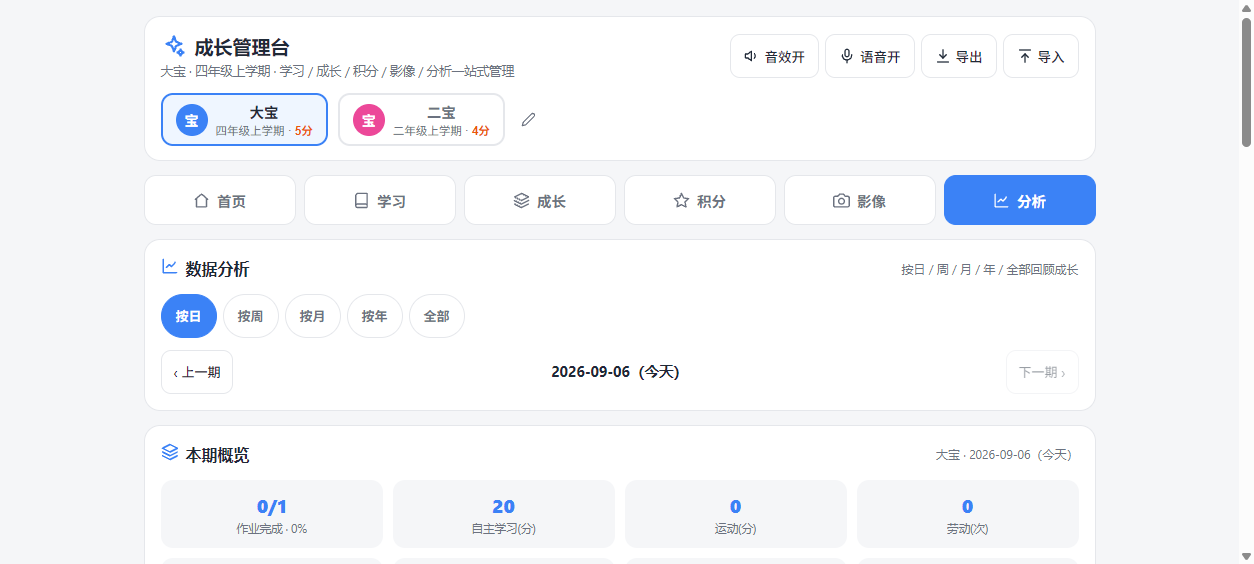The height and width of the screenshot is (564, 1254).
Task: Go to previous period with 上一期
Action: point(197,372)
